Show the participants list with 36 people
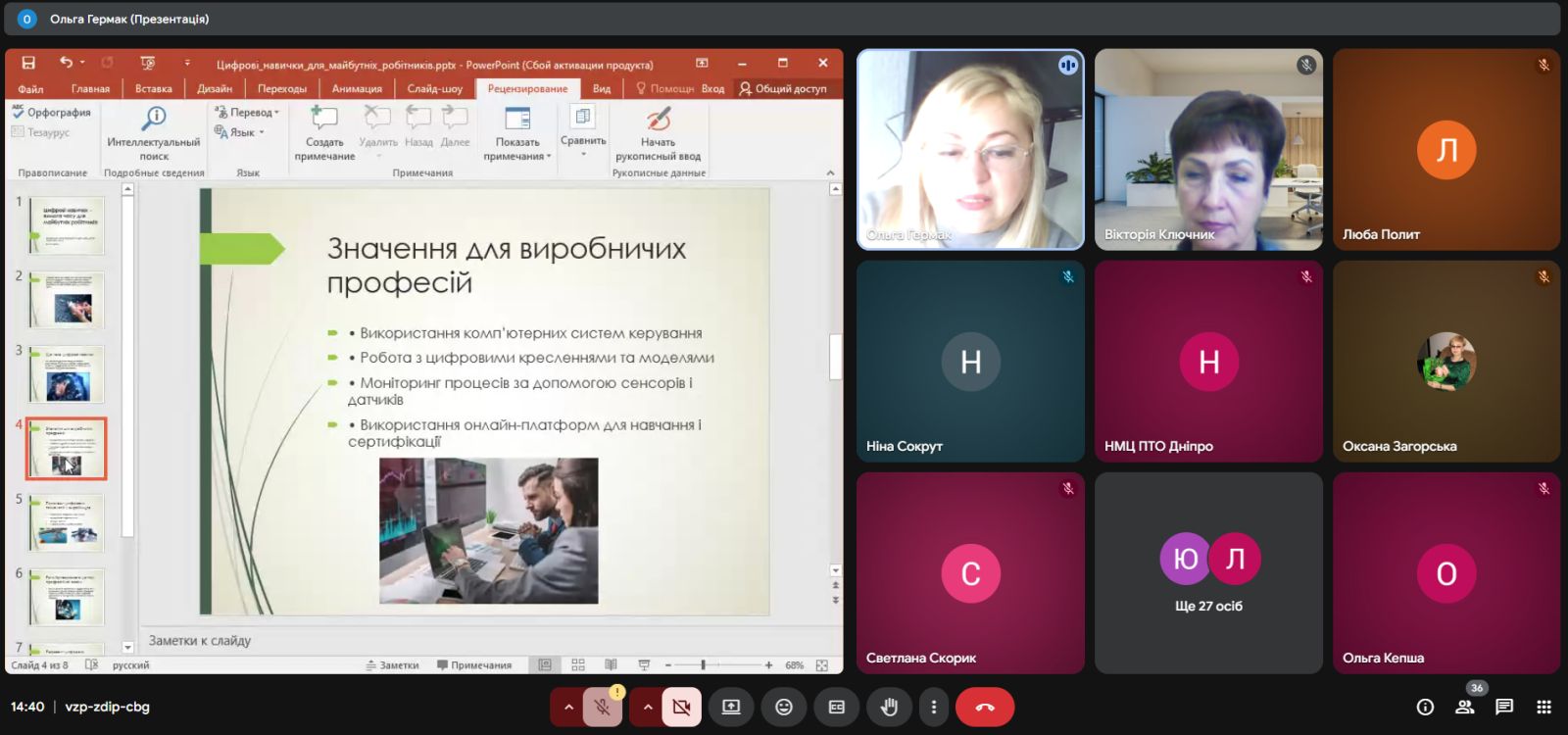Image resolution: width=1568 pixels, height=735 pixels. click(1465, 707)
